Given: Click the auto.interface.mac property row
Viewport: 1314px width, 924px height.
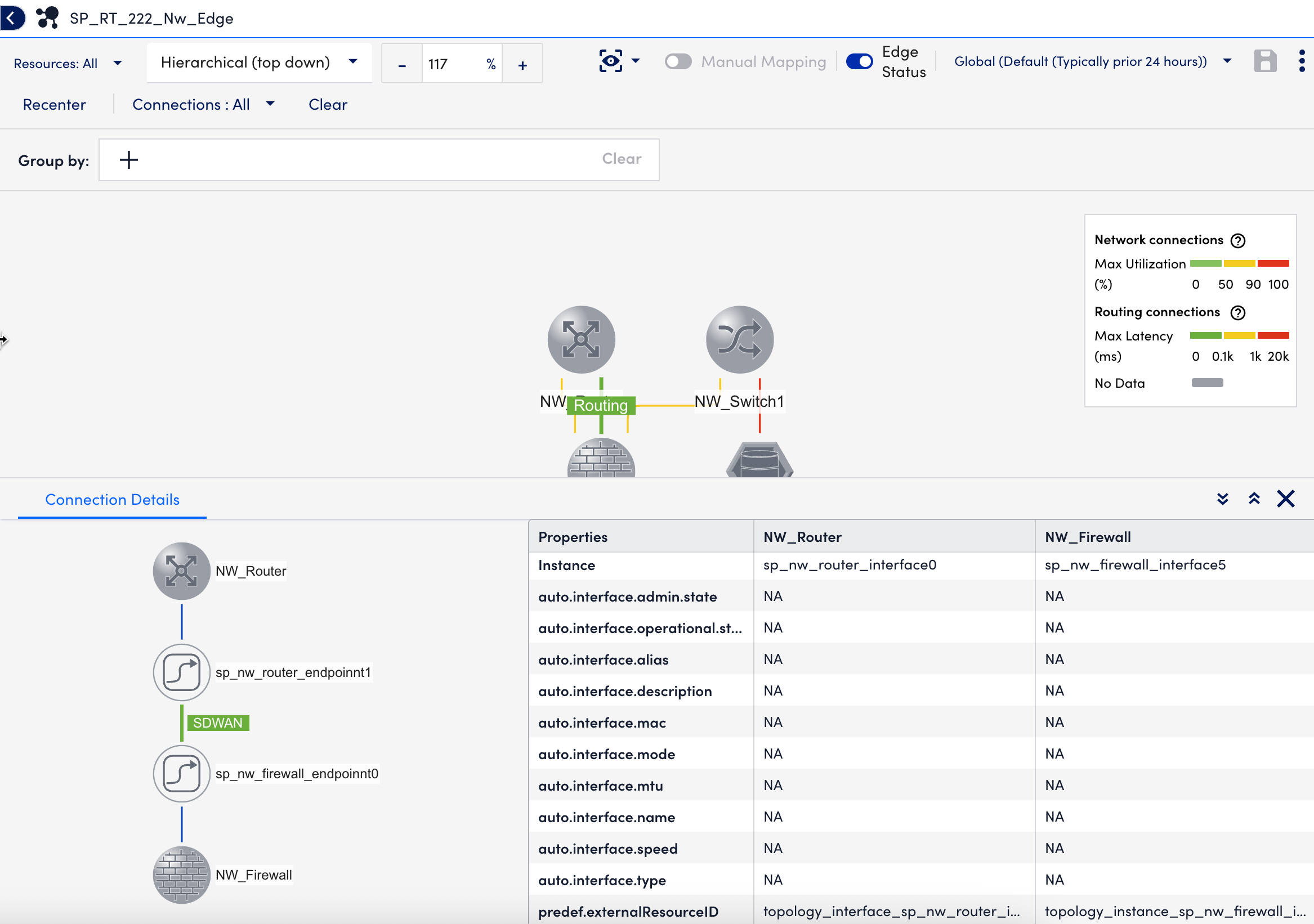Looking at the screenshot, I should pos(922,723).
